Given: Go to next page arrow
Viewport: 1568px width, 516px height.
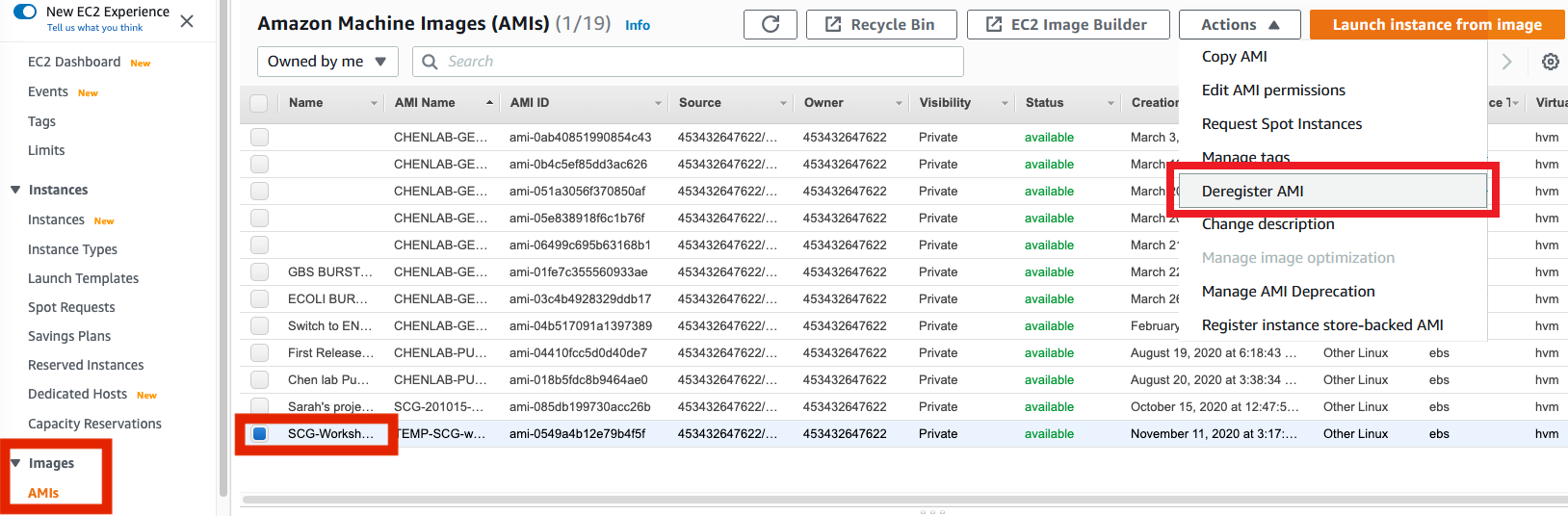Looking at the screenshot, I should (1507, 62).
